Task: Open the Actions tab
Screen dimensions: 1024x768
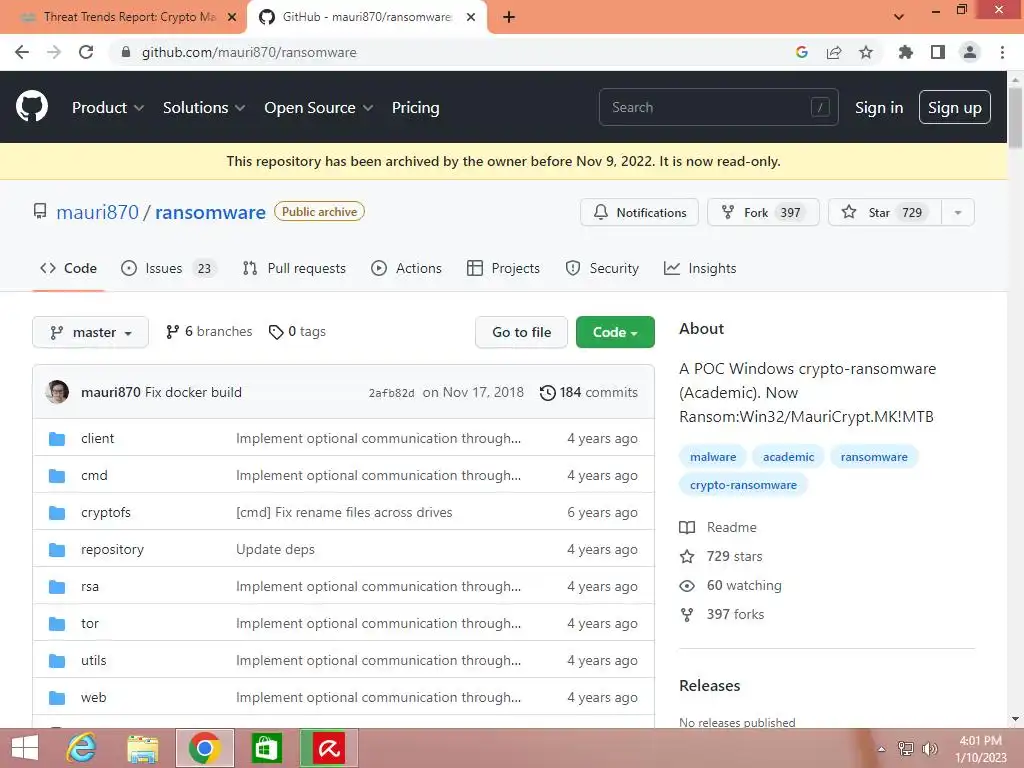Action: (x=406, y=268)
